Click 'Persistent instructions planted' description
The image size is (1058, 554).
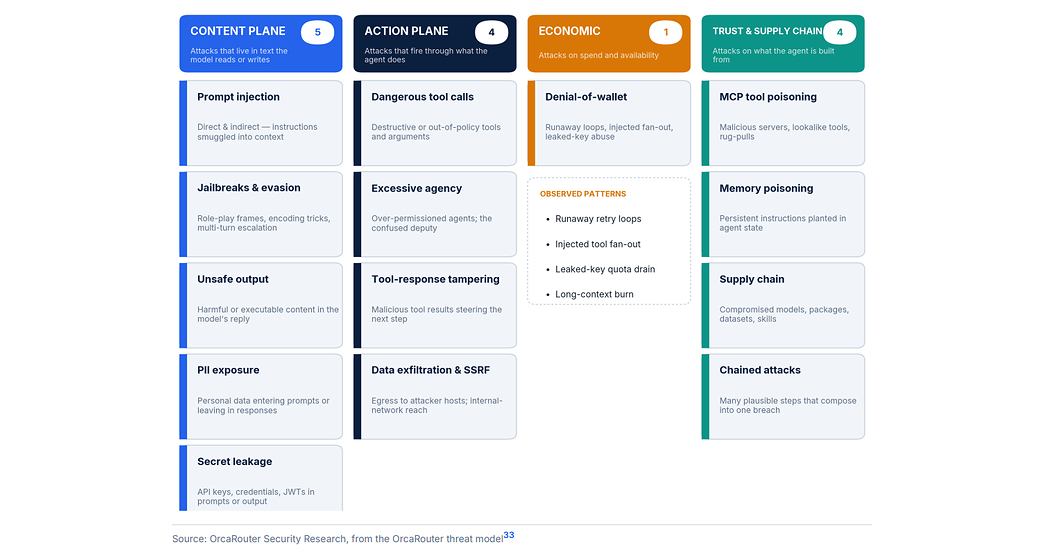pos(783,223)
